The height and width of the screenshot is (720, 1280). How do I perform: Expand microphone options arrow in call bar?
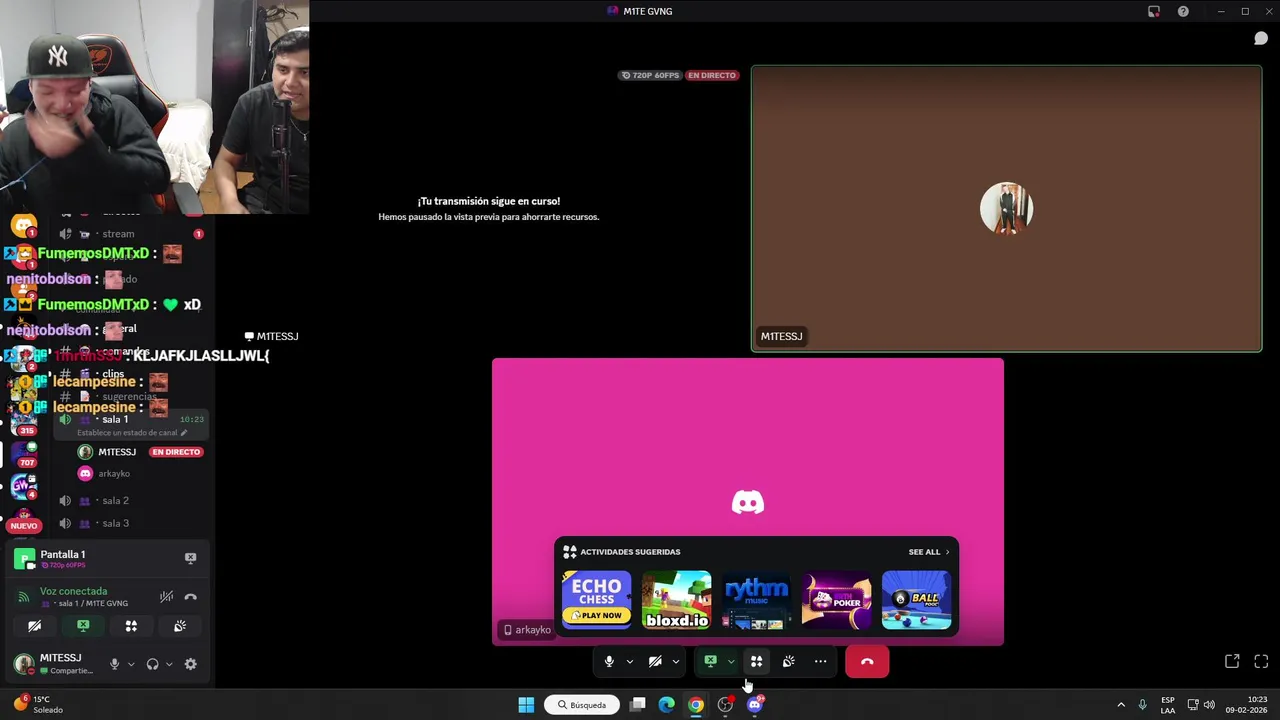point(630,661)
